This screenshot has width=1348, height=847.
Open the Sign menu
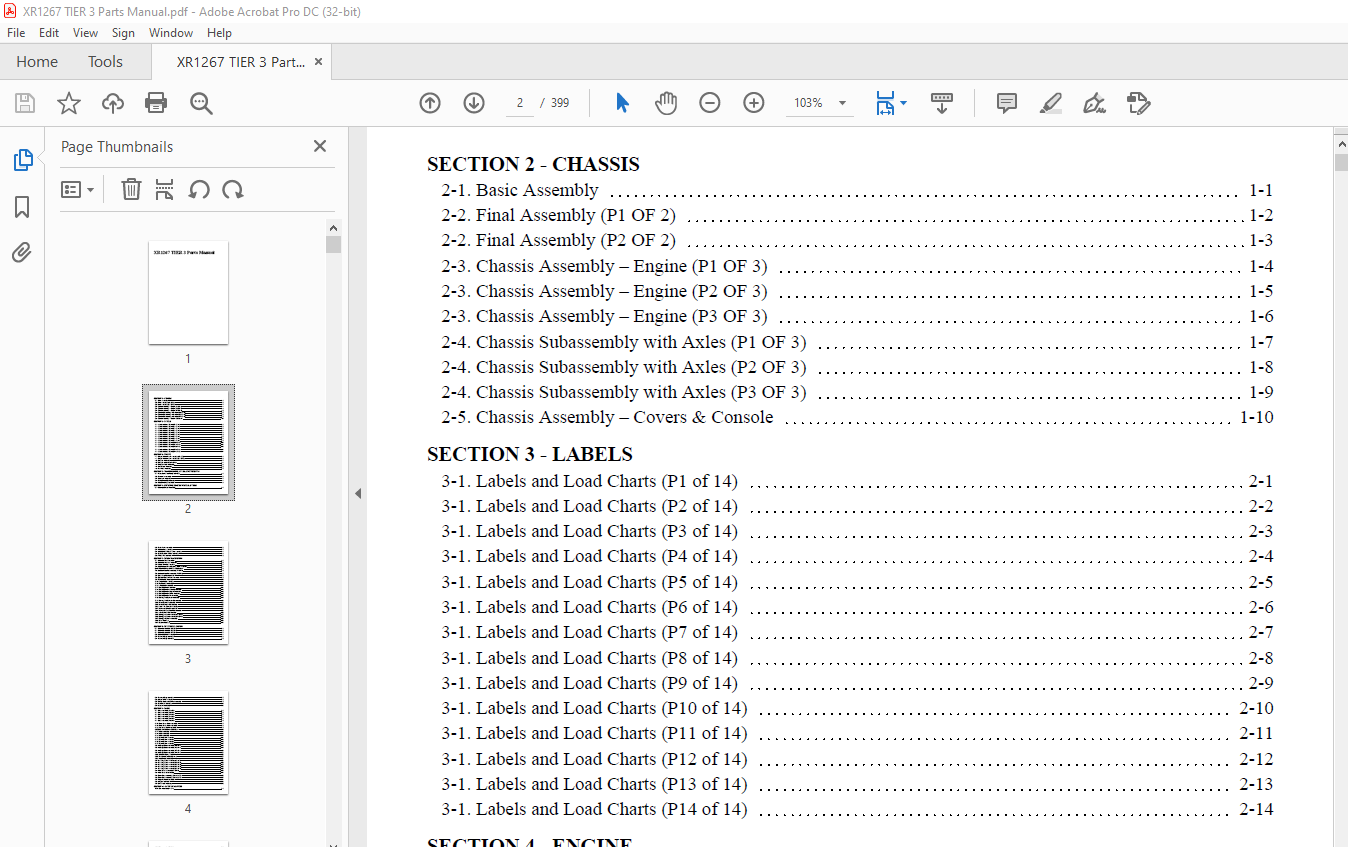tap(123, 33)
